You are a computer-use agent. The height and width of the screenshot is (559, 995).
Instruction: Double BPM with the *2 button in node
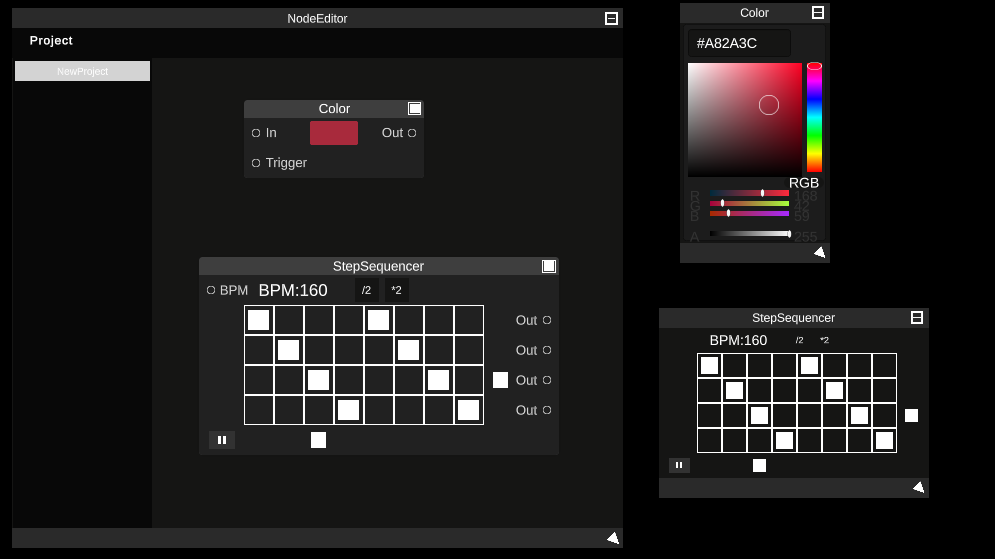[x=397, y=290]
